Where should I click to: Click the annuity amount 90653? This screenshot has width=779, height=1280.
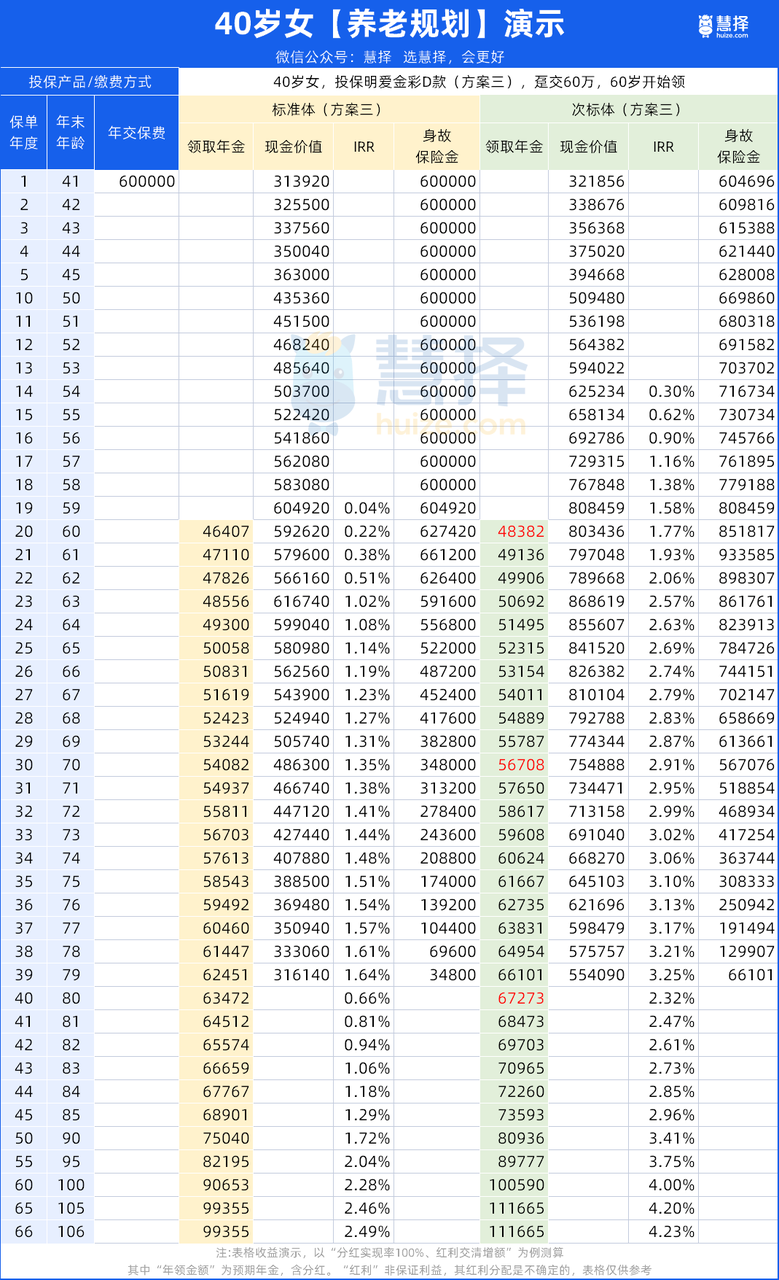pyautogui.click(x=225, y=1185)
